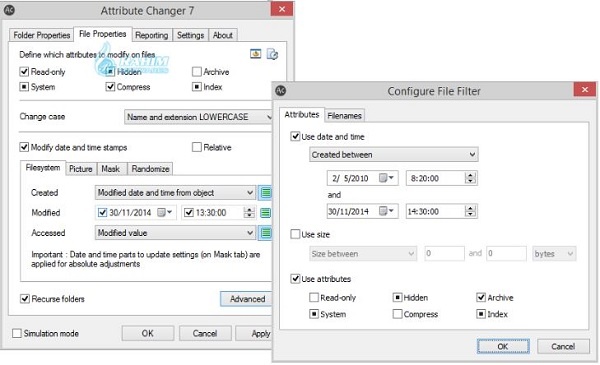Image resolution: width=600 pixels, height=365 pixels.
Task: Uncheck Use attributes in file filter
Action: [295, 279]
